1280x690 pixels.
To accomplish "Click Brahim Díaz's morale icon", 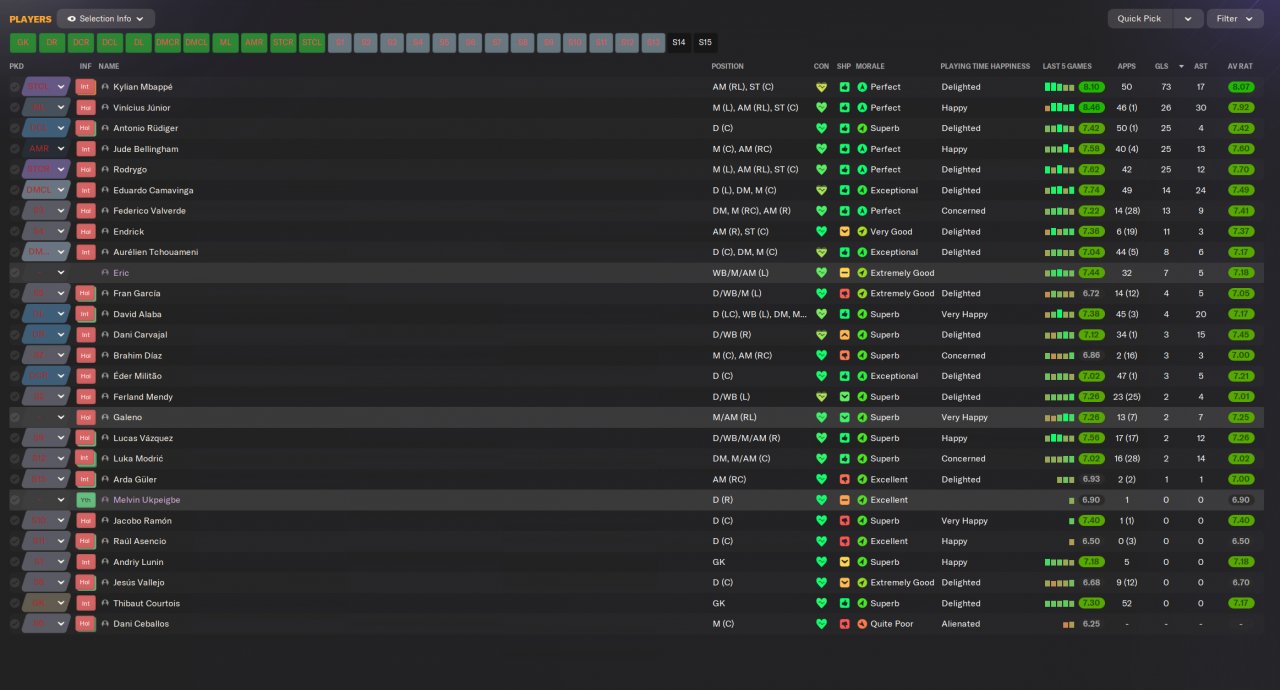I will [x=862, y=356].
